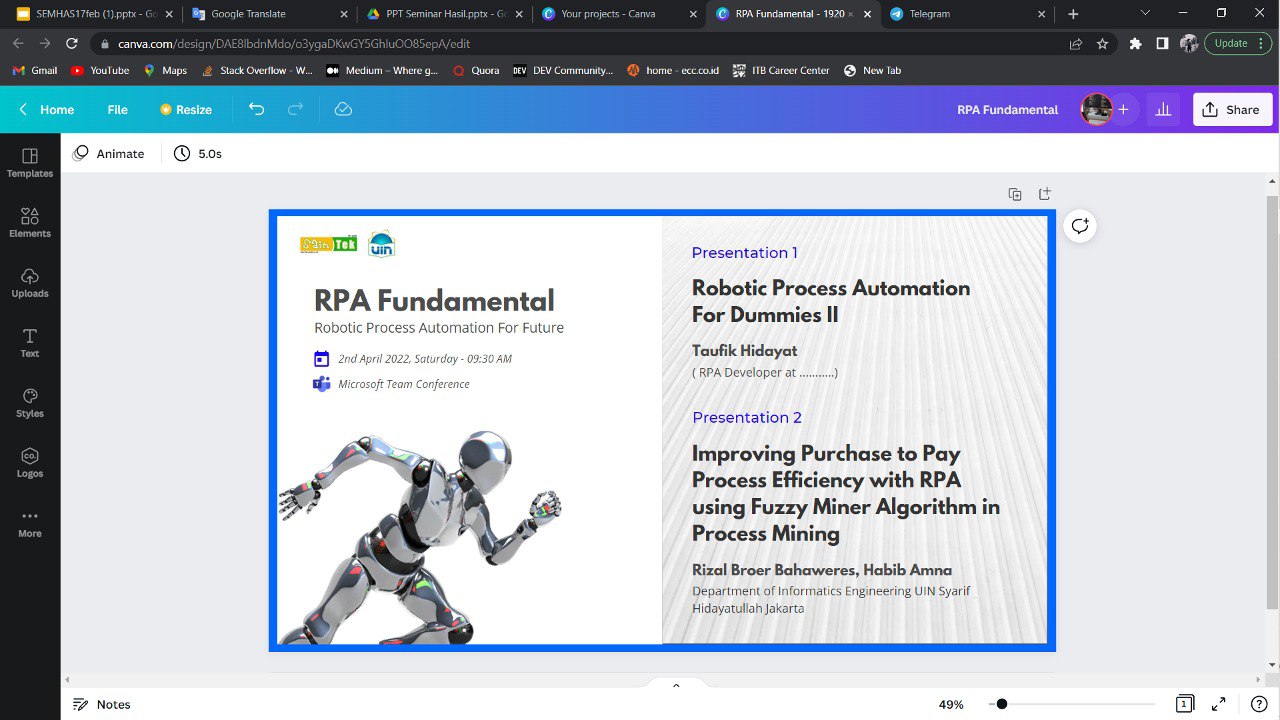Click the Animate button
The width and height of the screenshot is (1280, 720).
(x=109, y=153)
